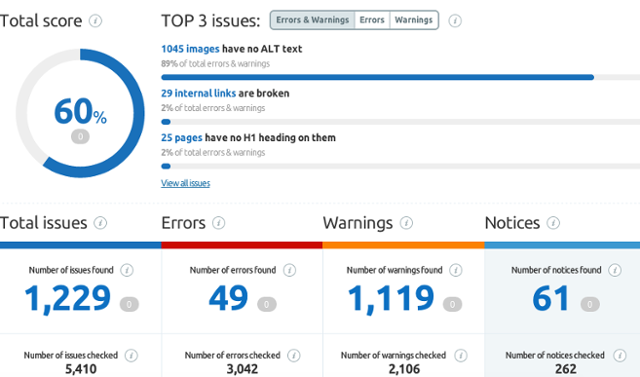Click the 49 errors found number
Viewport: 640px width, 377px height.
coord(228,298)
